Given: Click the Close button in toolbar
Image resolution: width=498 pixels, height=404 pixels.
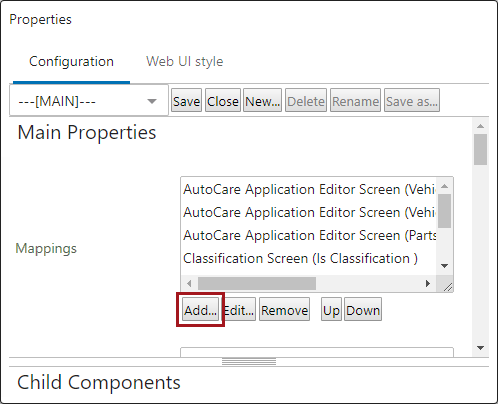Looking at the screenshot, I should 223,100.
